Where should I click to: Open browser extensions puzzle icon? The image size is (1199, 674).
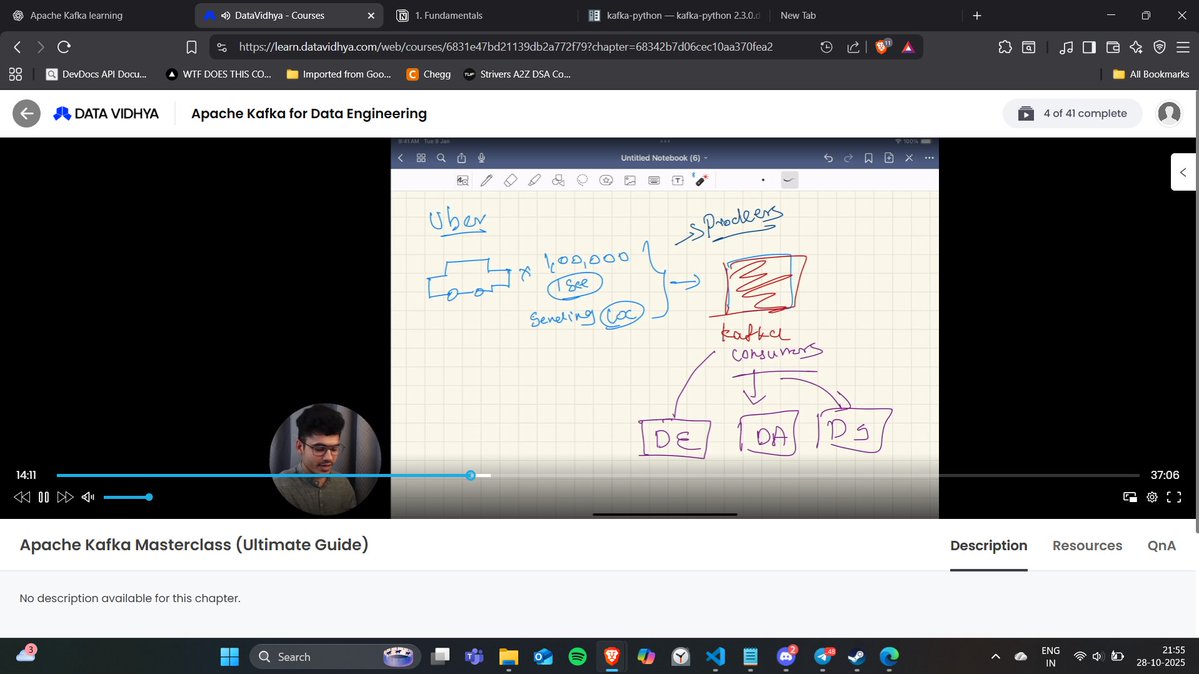tap(1005, 47)
